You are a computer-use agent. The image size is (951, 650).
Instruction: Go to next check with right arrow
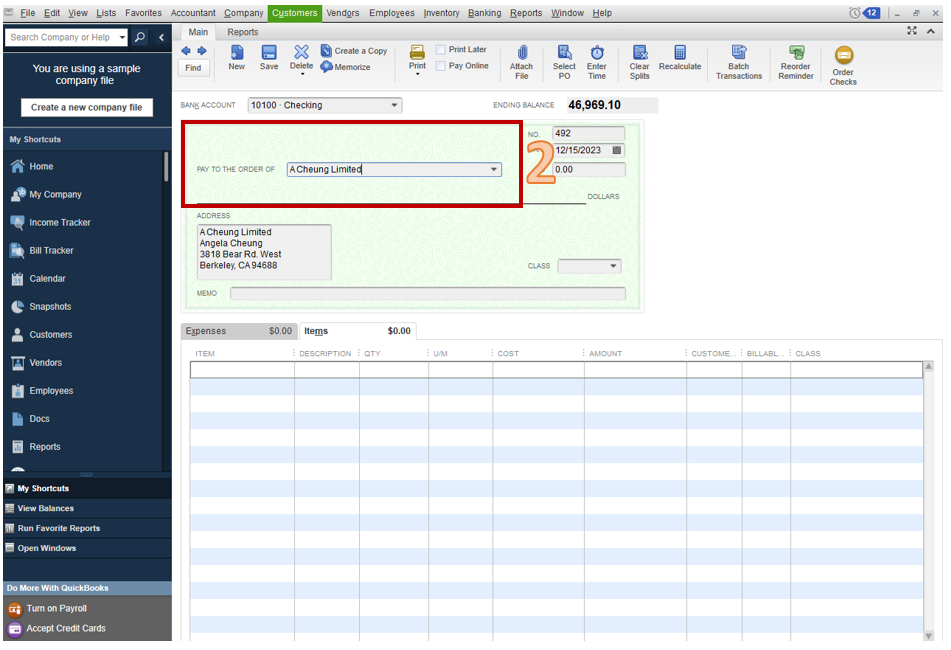point(202,51)
